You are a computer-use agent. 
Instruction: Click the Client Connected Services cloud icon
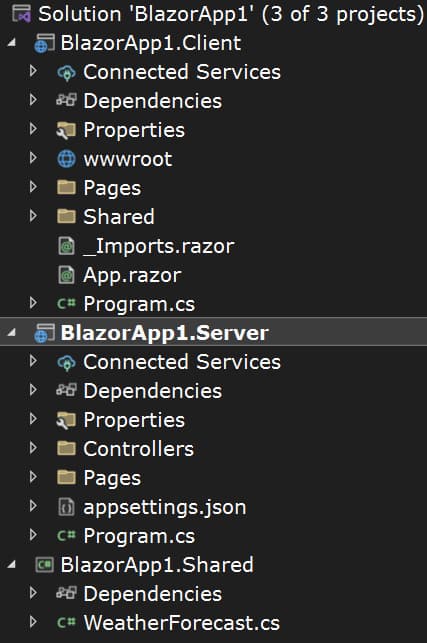coord(66,72)
